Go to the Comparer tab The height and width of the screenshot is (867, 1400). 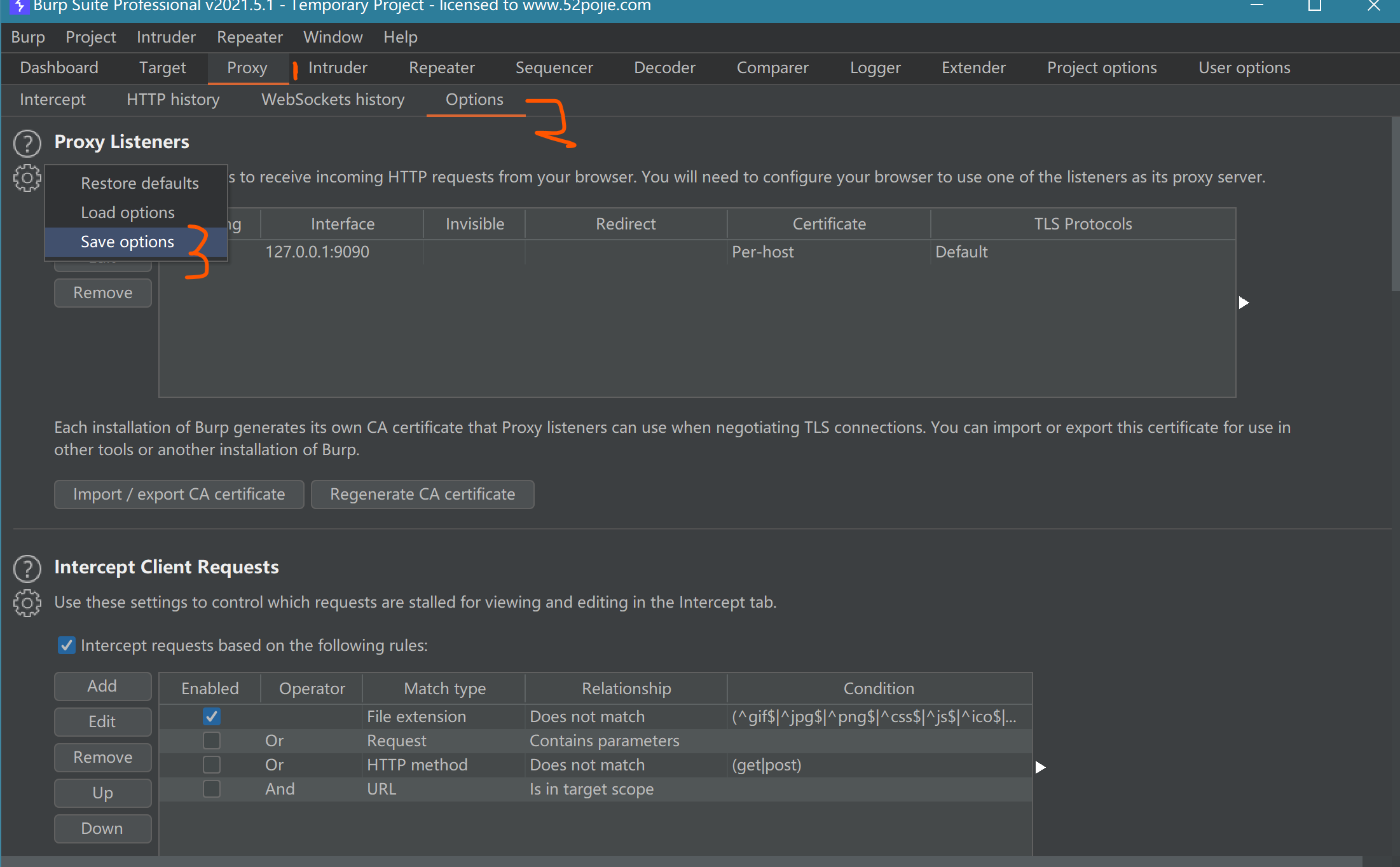pyautogui.click(x=773, y=68)
